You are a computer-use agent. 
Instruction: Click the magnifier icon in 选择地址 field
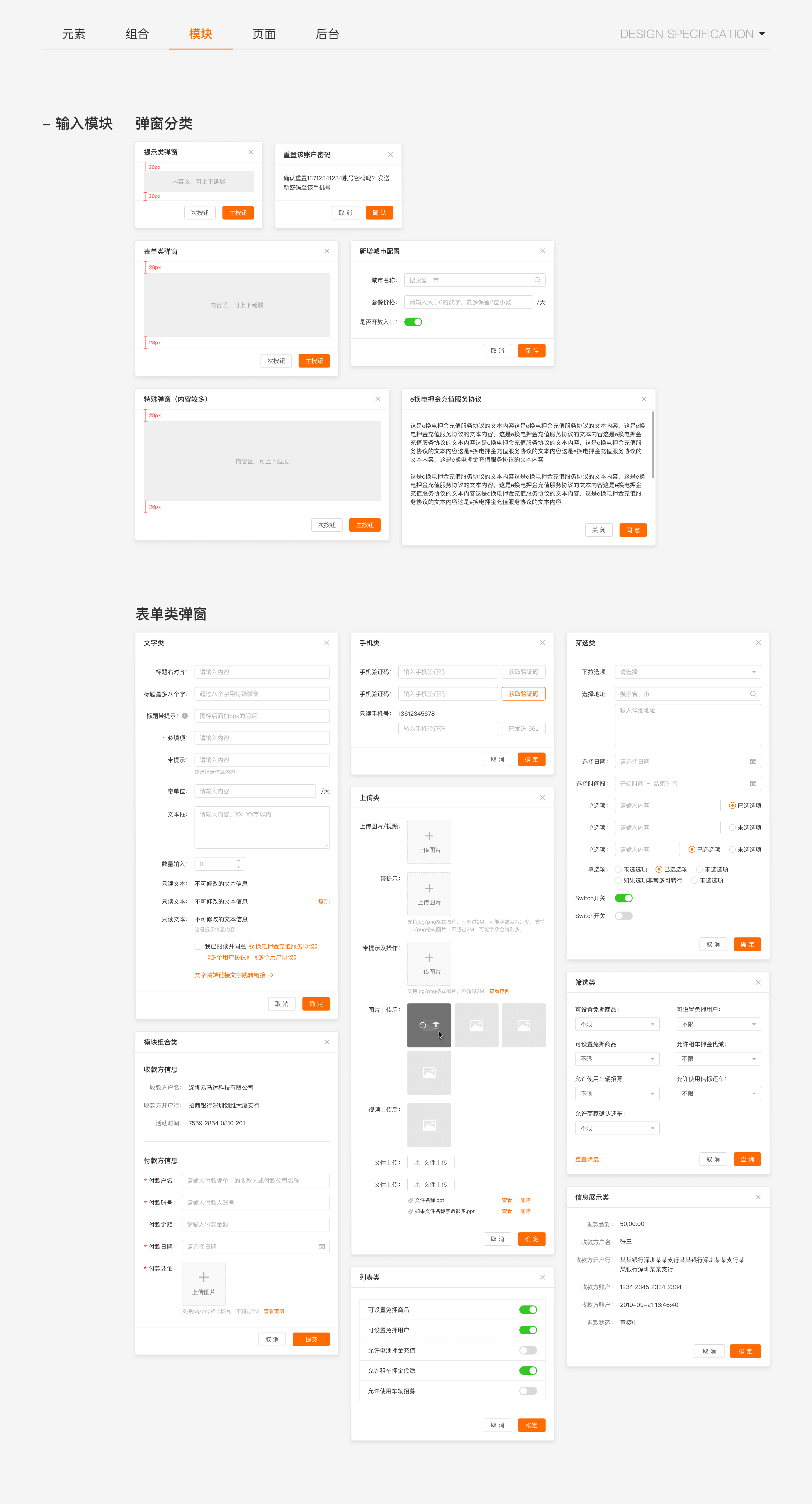pos(753,693)
